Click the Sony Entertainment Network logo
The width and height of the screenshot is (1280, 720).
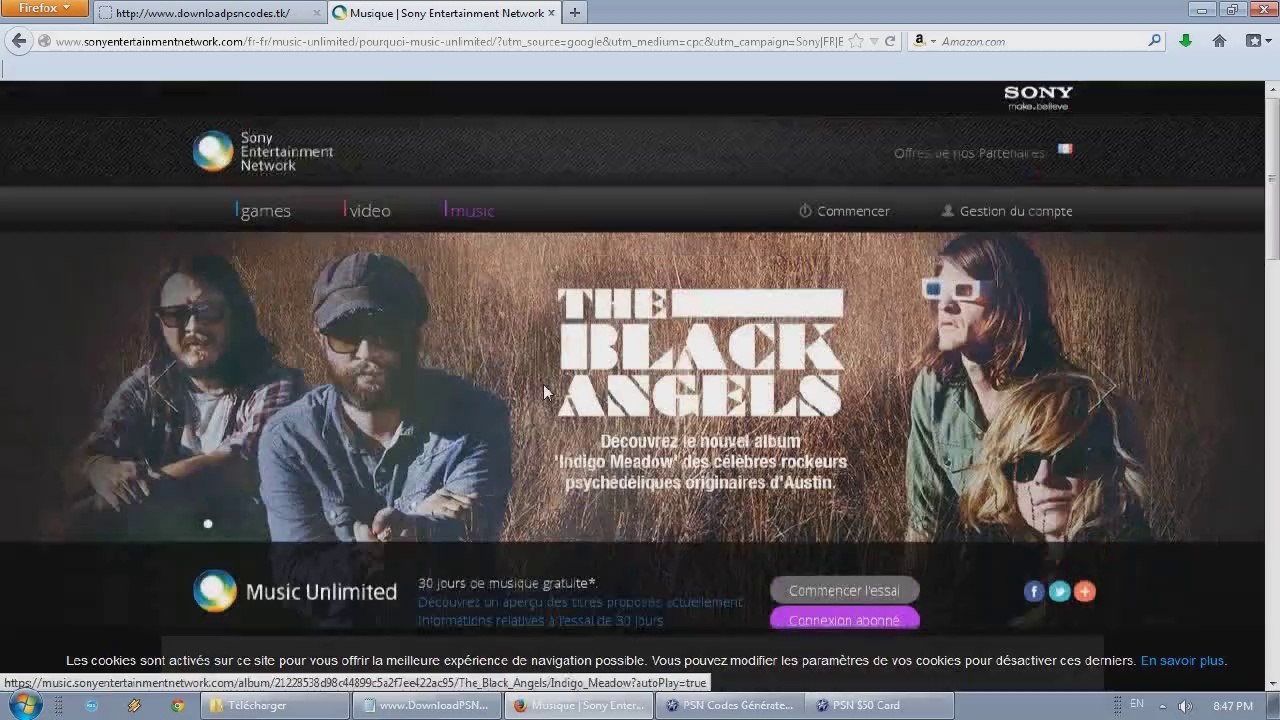tap(263, 152)
